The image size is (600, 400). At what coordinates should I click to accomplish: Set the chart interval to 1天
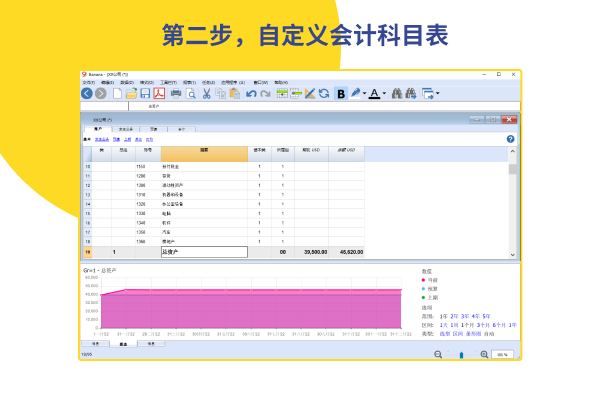coord(443,325)
